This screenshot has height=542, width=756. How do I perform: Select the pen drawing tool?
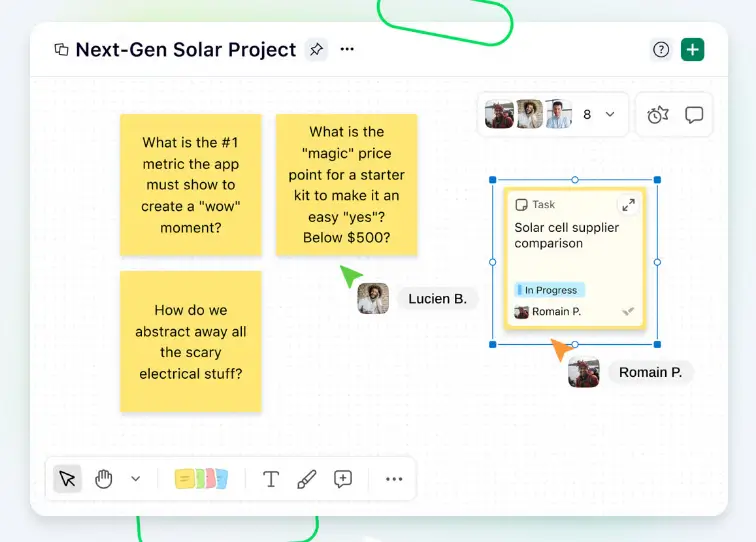(307, 479)
